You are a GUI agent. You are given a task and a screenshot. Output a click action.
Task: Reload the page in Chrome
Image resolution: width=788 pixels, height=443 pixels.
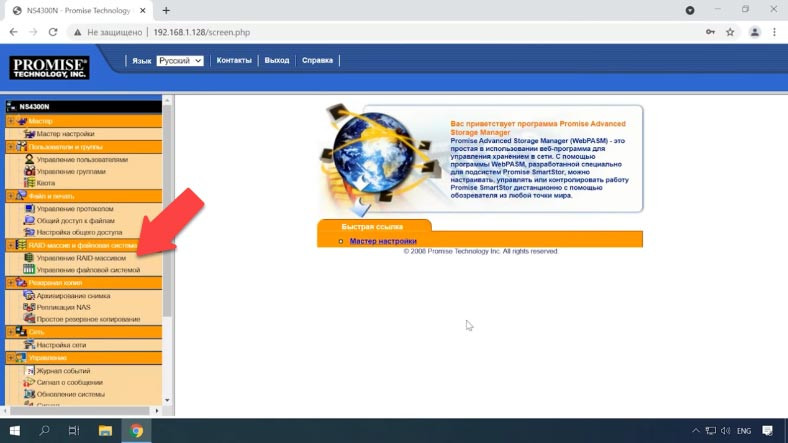pyautogui.click(x=53, y=32)
